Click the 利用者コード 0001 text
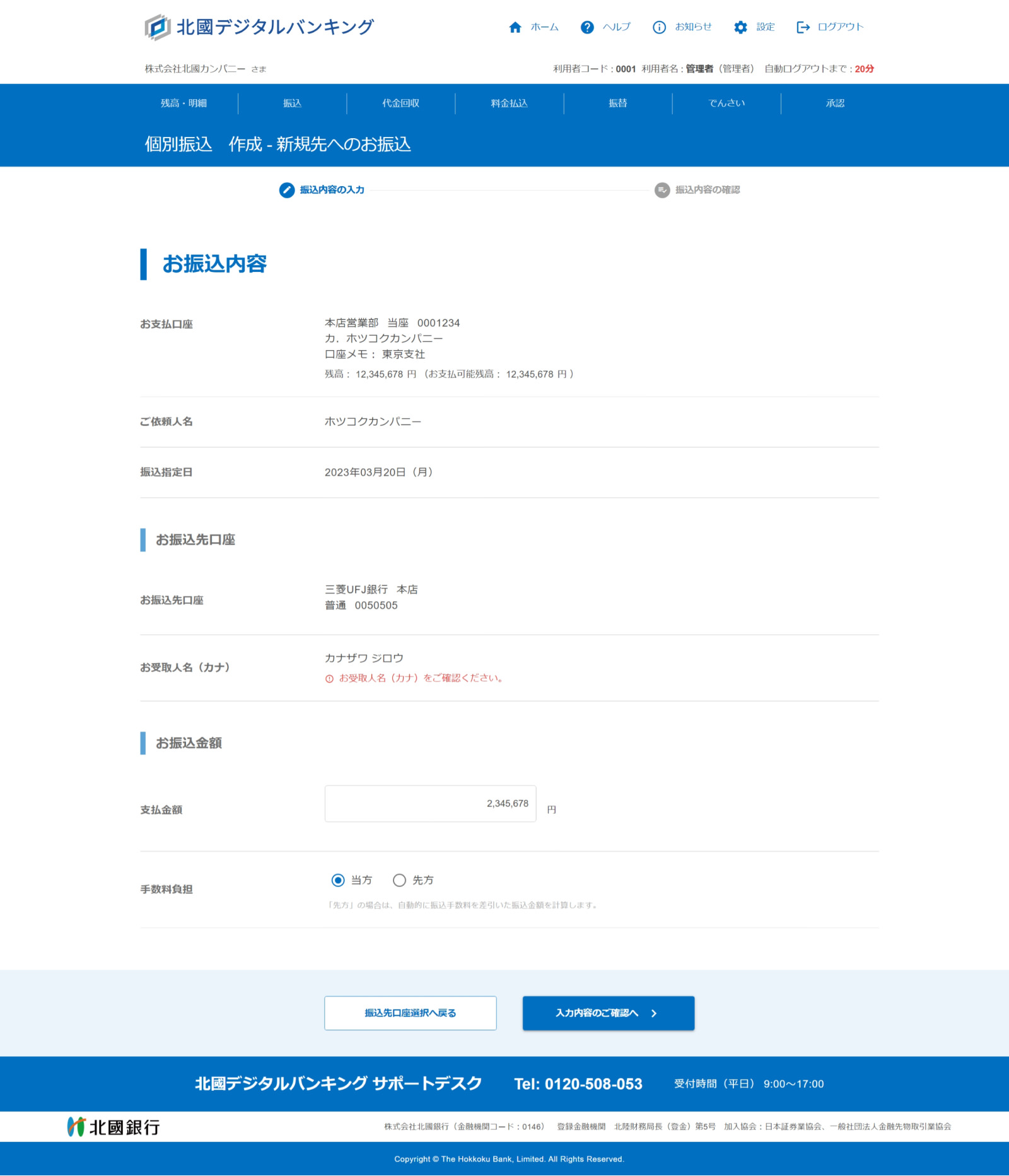 point(594,69)
